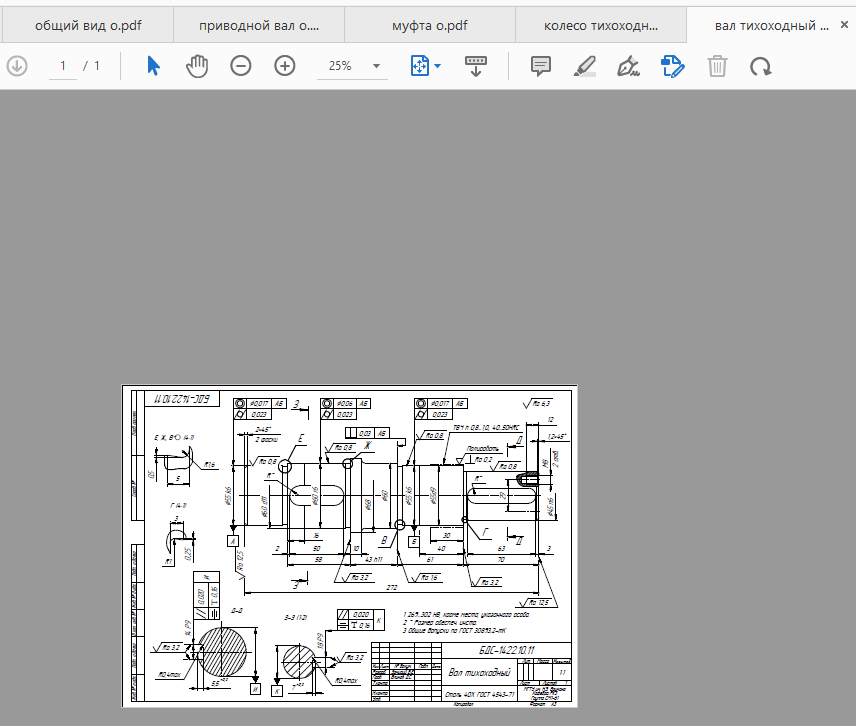Image resolution: width=856 pixels, height=726 pixels.
Task: Open the sign with pen tool
Action: pyautogui.click(x=628, y=67)
